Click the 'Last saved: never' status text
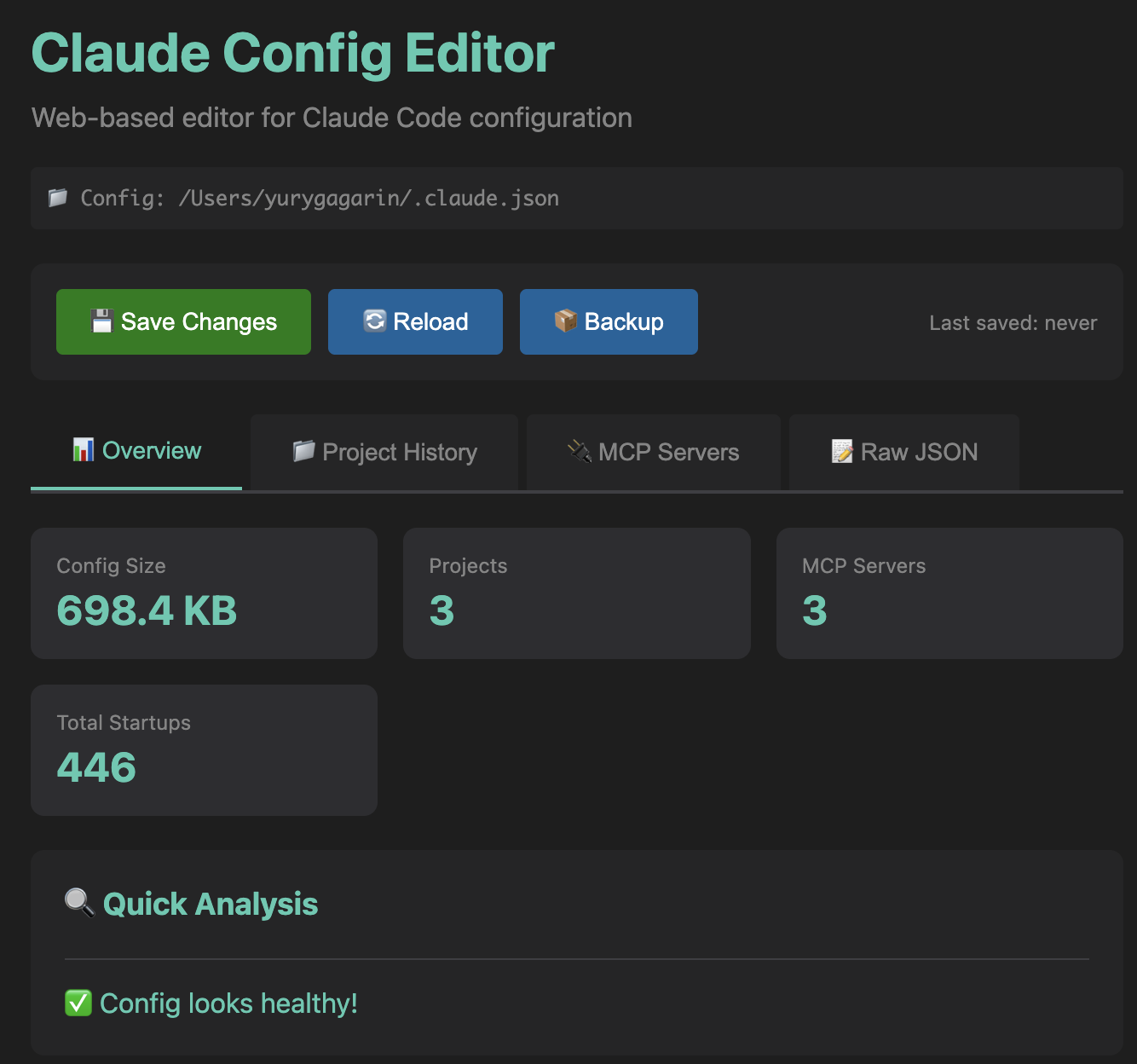This screenshot has width=1137, height=1064. point(1013,323)
